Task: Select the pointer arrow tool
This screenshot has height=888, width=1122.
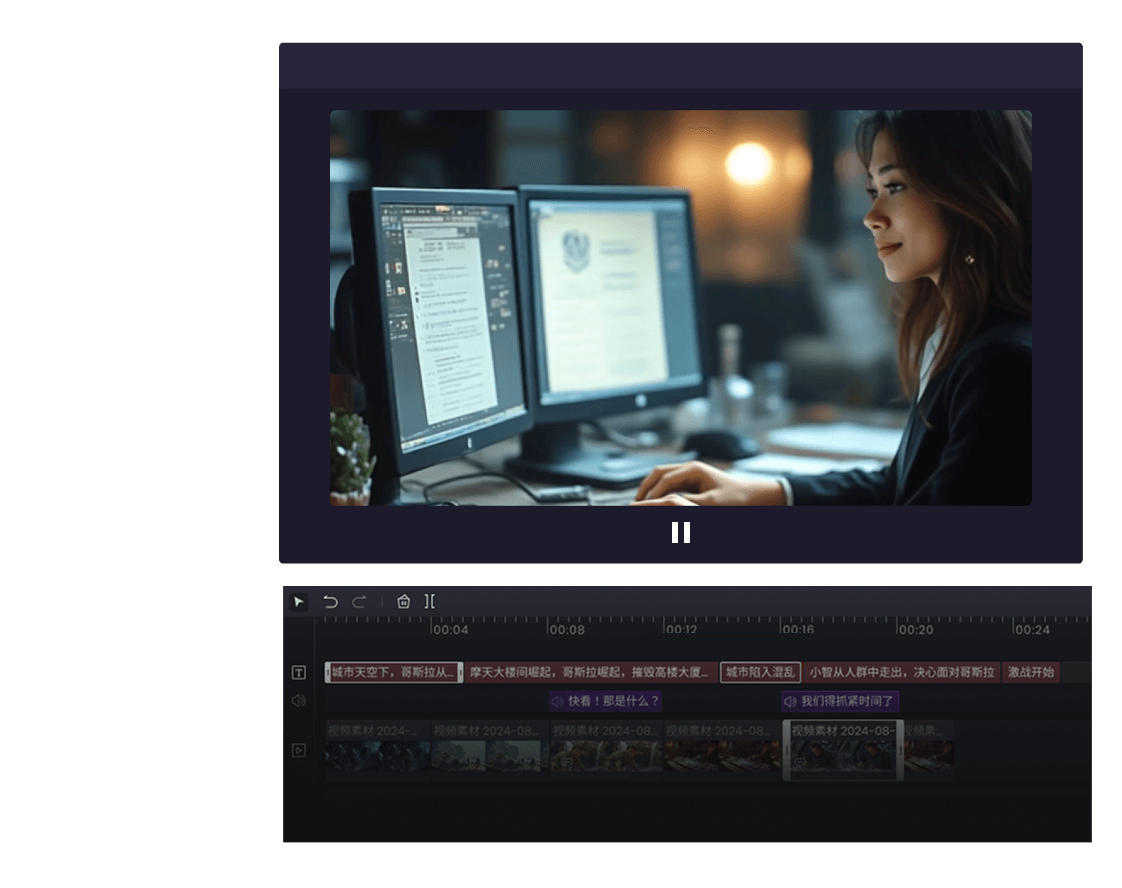Action: [298, 602]
